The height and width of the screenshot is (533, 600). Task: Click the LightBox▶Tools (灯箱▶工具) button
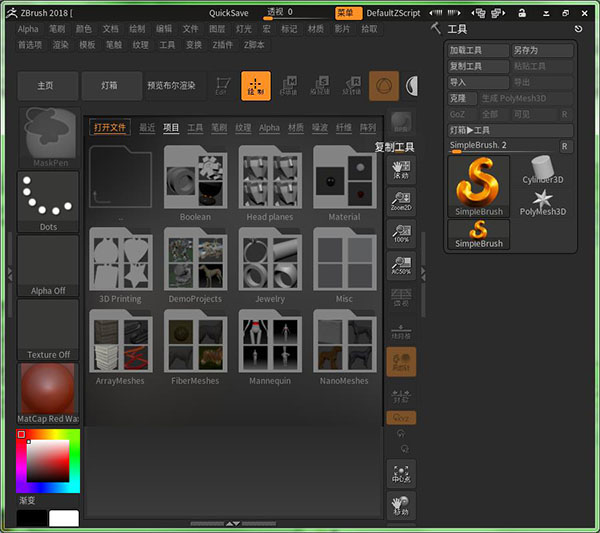510,130
